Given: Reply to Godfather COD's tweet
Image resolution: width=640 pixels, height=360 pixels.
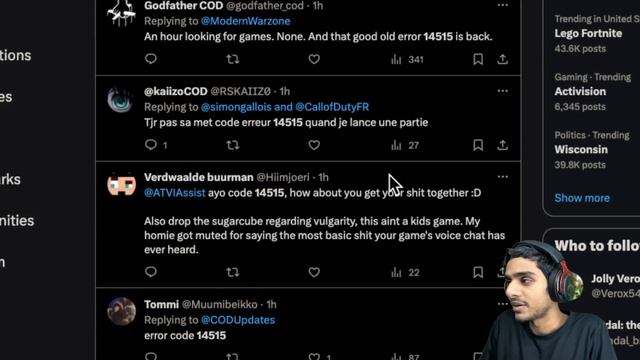Looking at the screenshot, I should pos(151,59).
